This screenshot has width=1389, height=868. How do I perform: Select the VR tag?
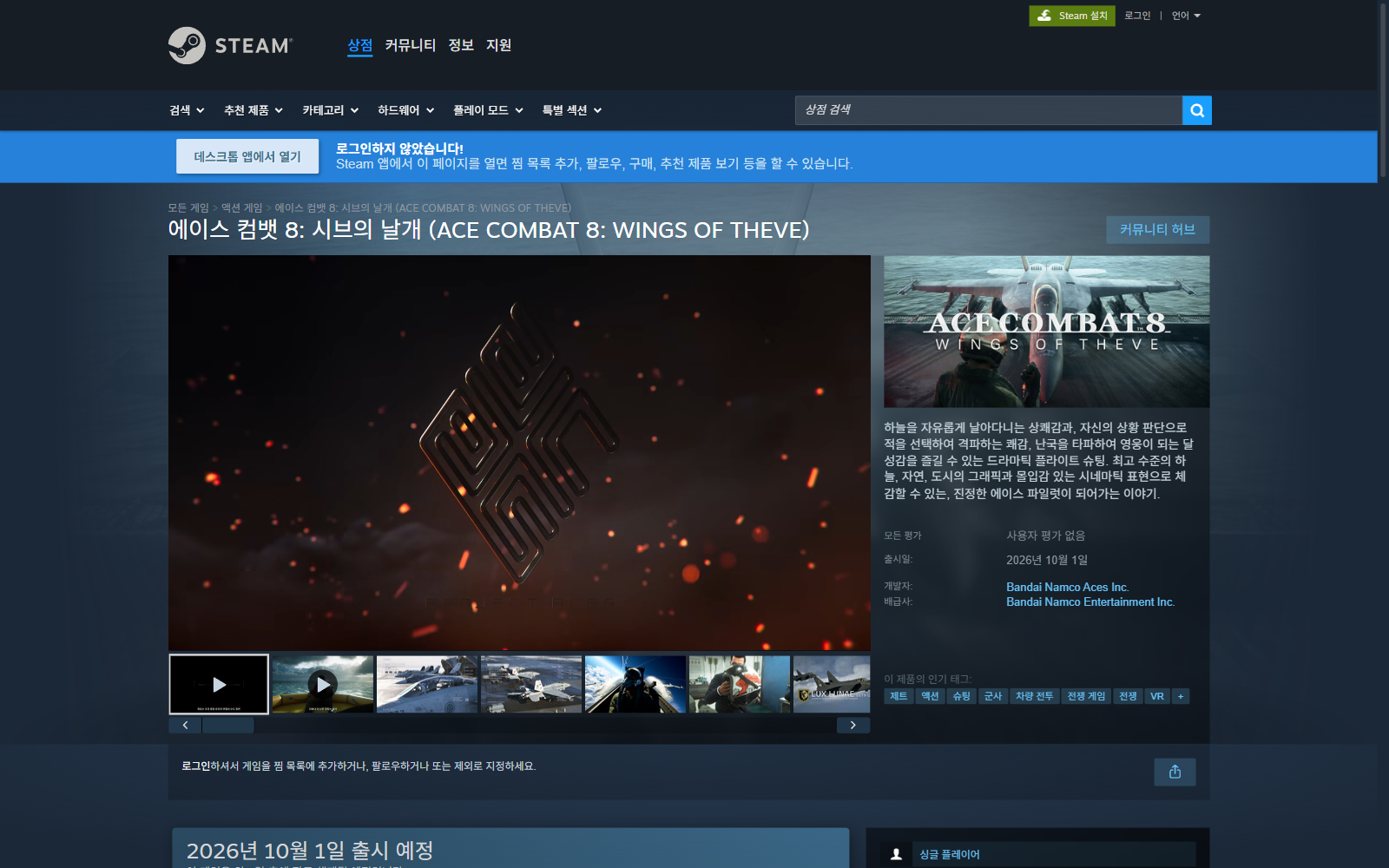point(1157,696)
